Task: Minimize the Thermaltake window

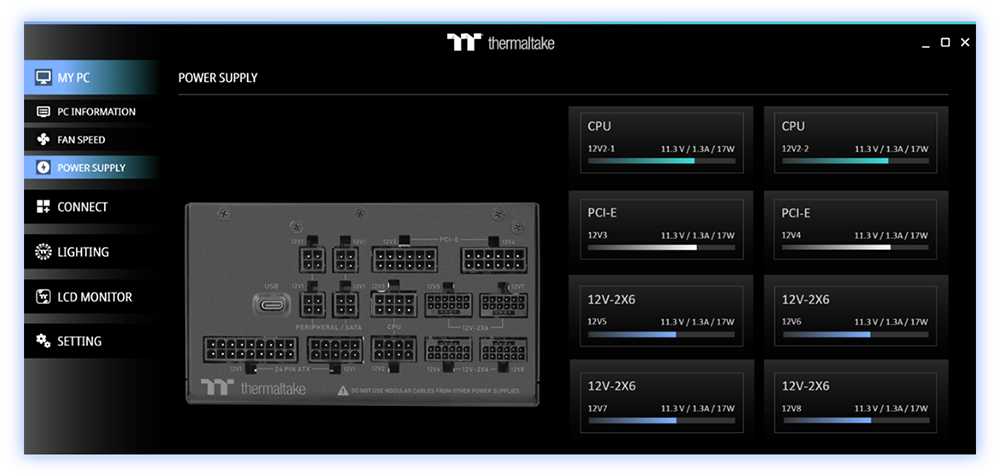Action: tap(926, 46)
